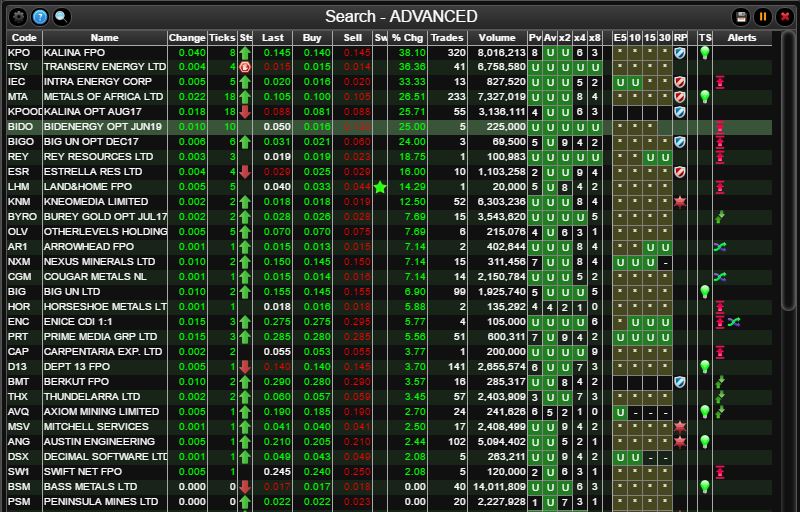
Task: Click the Last column header
Action: (x=272, y=38)
